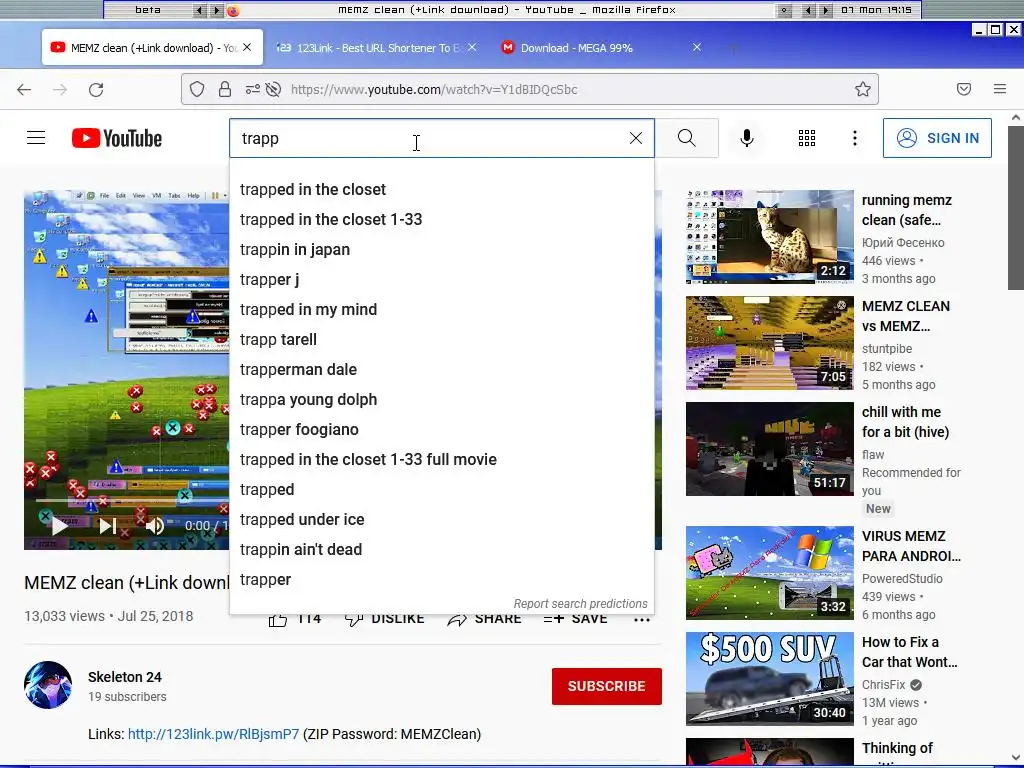Screen dimensions: 1024x768
Task: Click the magnifier search button
Action: pos(686,138)
